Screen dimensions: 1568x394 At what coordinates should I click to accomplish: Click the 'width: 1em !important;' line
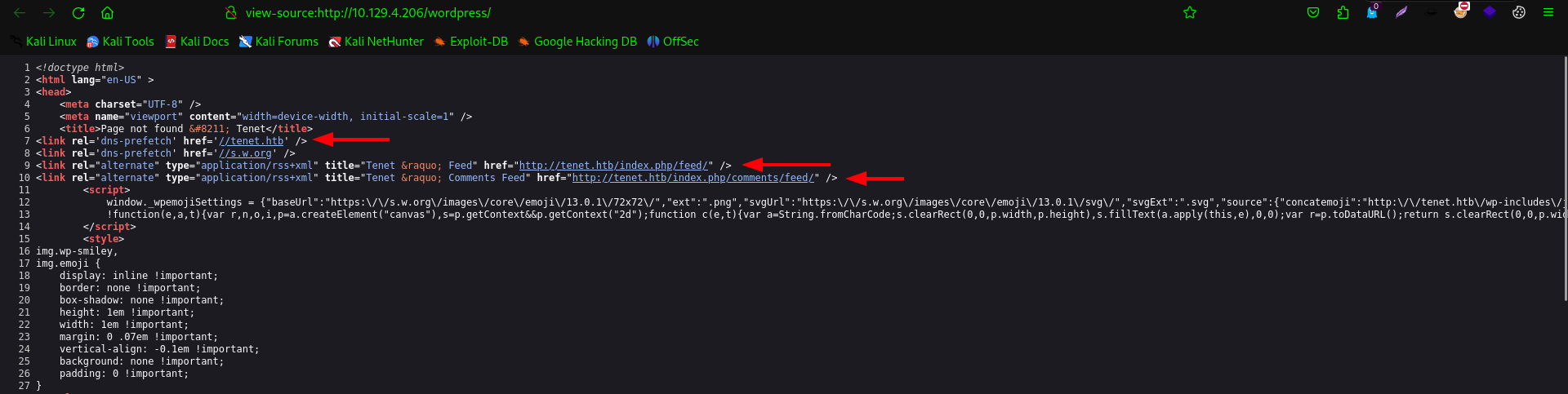[124, 325]
